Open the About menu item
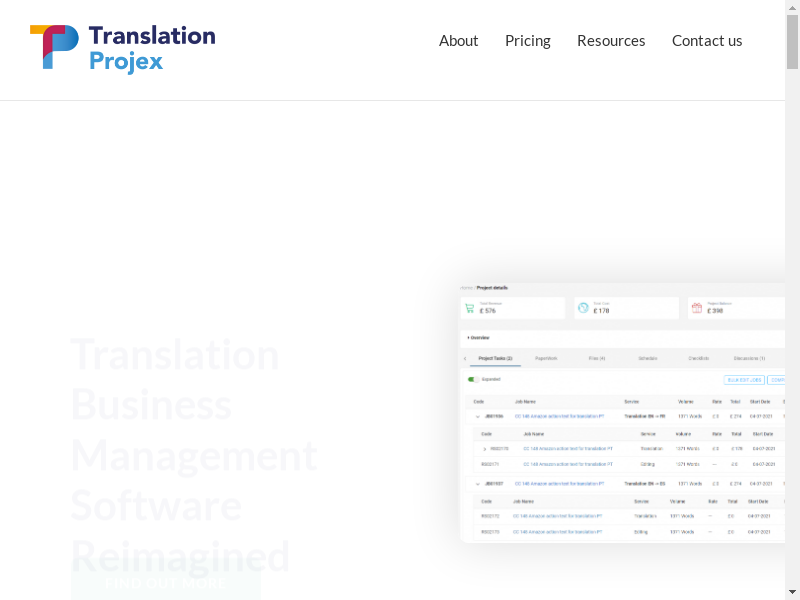This screenshot has height=600, width=800. point(458,40)
